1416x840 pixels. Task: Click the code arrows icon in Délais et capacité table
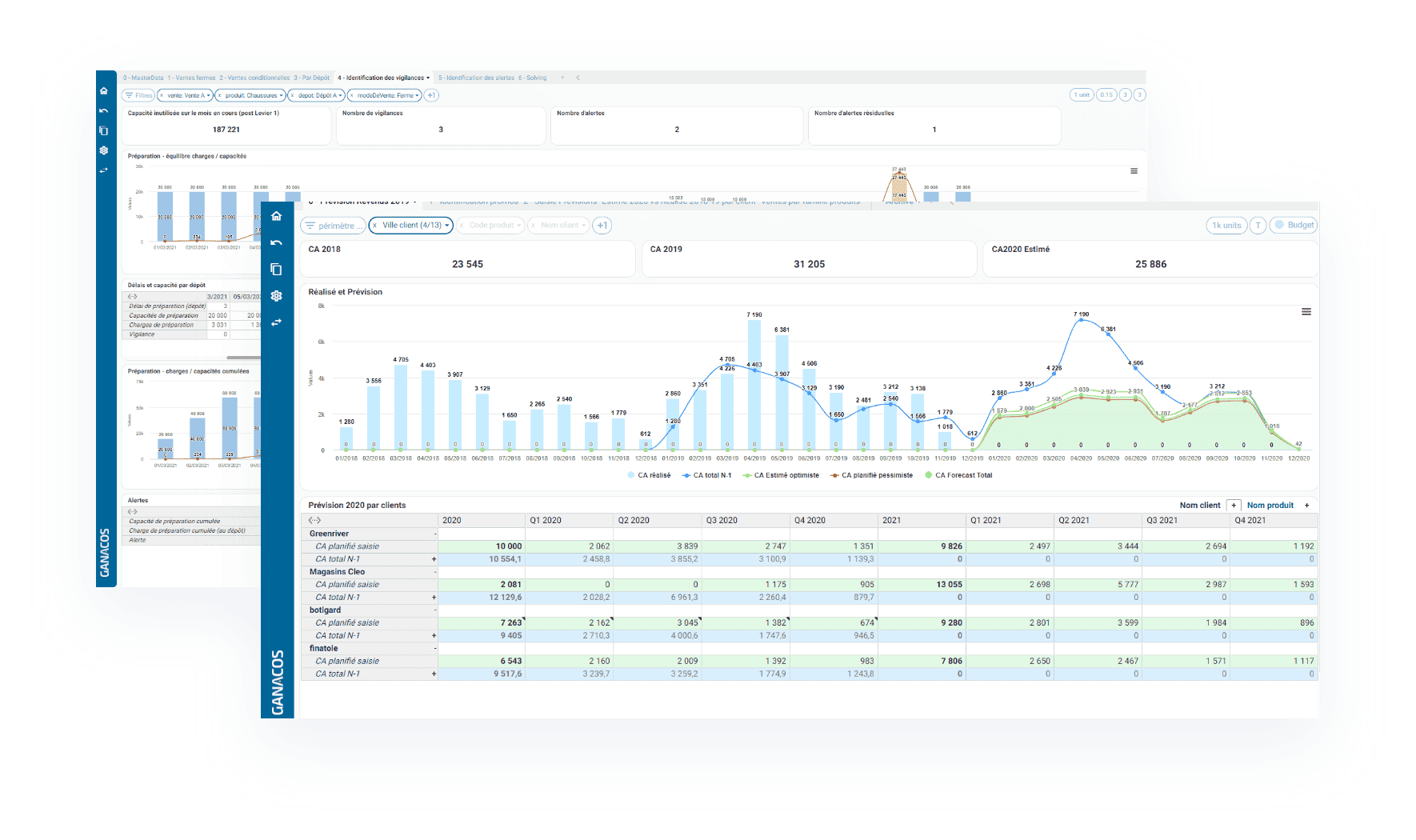133,297
